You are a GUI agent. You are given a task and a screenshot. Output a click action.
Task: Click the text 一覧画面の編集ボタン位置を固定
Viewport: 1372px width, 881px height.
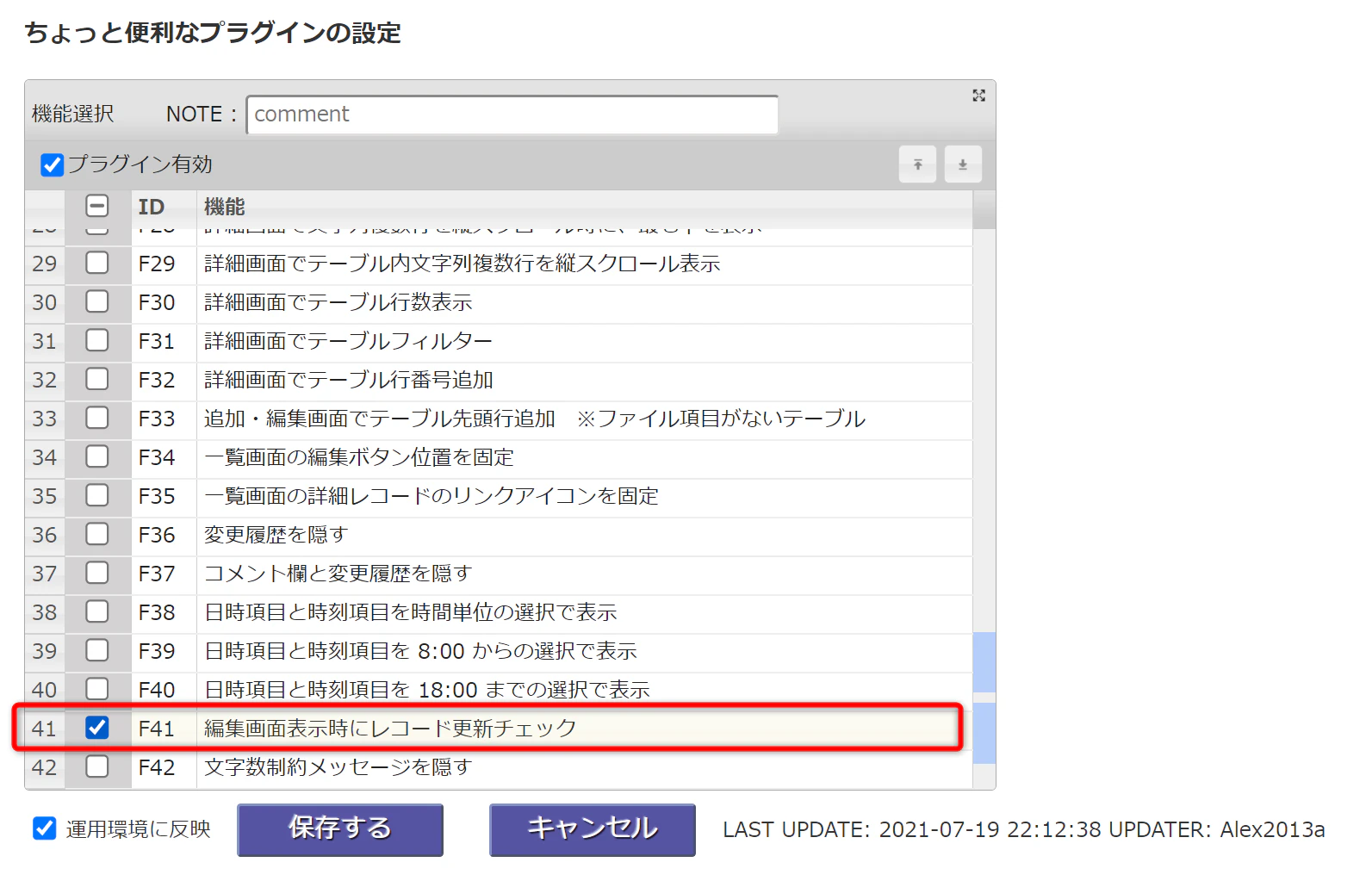pos(359,457)
